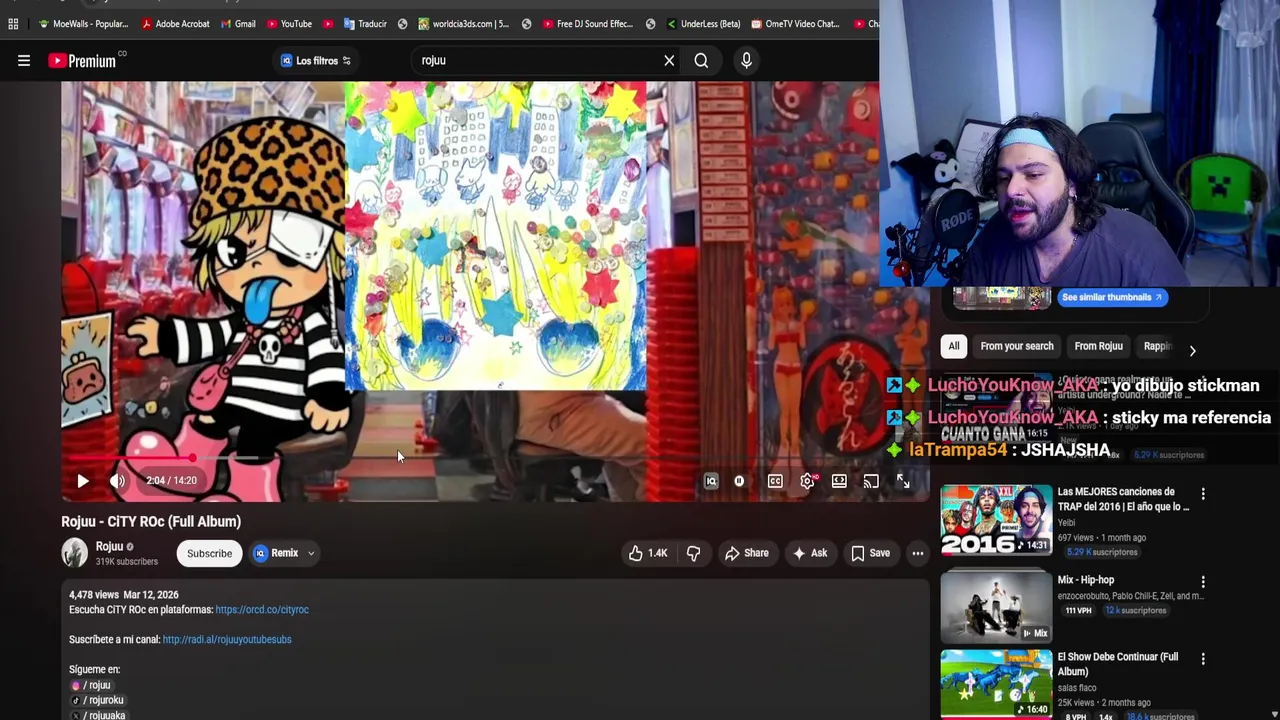Open the Mix - Hip-hop thumbnail
The height and width of the screenshot is (720, 1280).
point(996,606)
